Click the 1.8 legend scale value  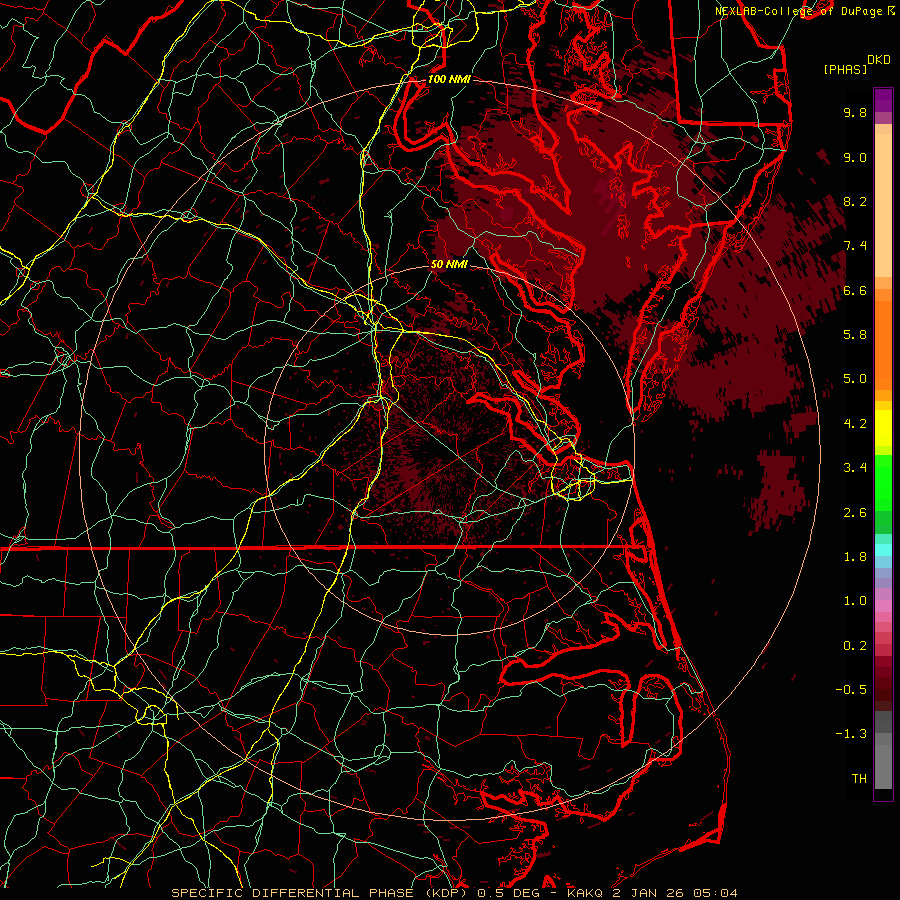855,557
